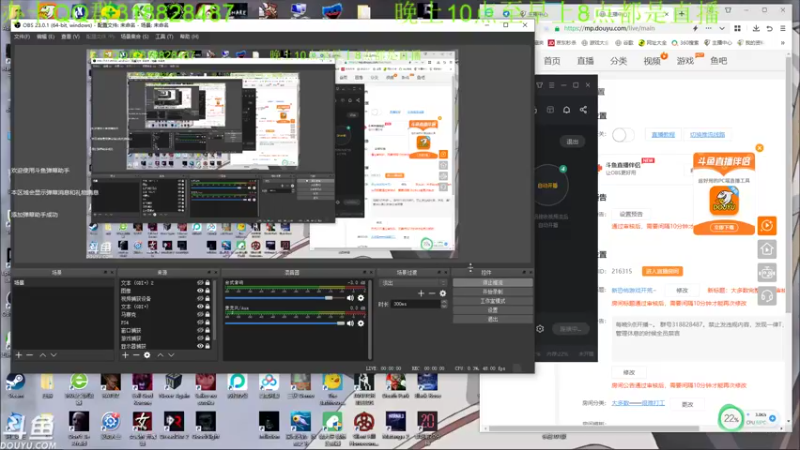Open browser extensions grid icon

click(737, 29)
